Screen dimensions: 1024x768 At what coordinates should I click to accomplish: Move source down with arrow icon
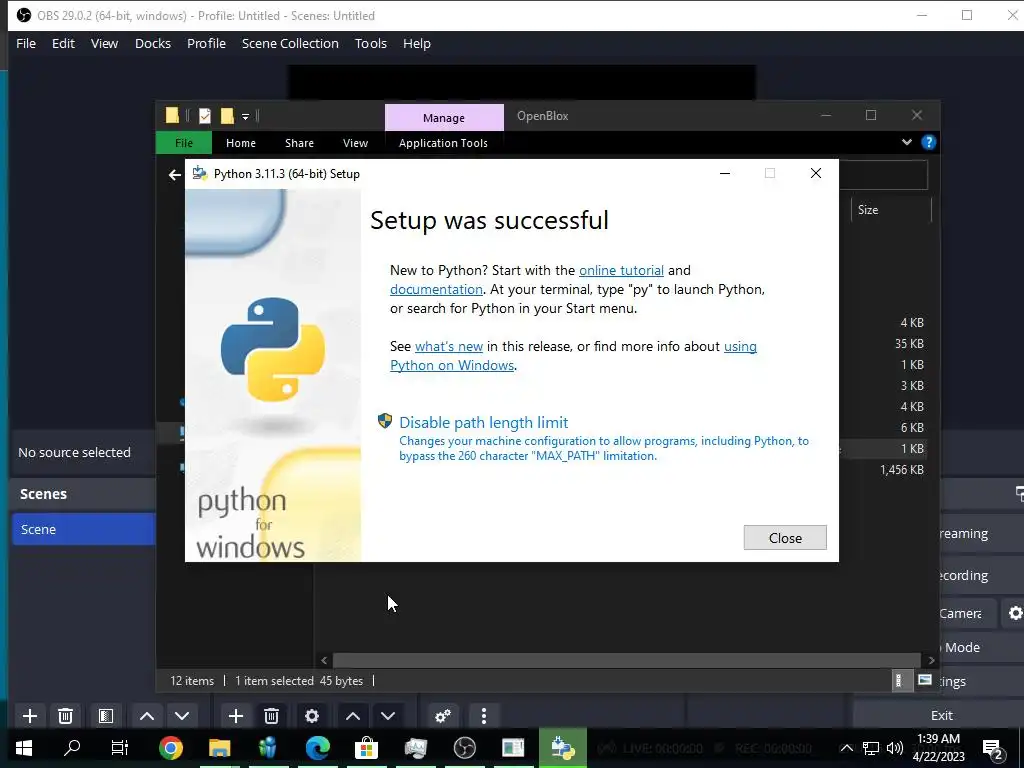[x=388, y=716]
